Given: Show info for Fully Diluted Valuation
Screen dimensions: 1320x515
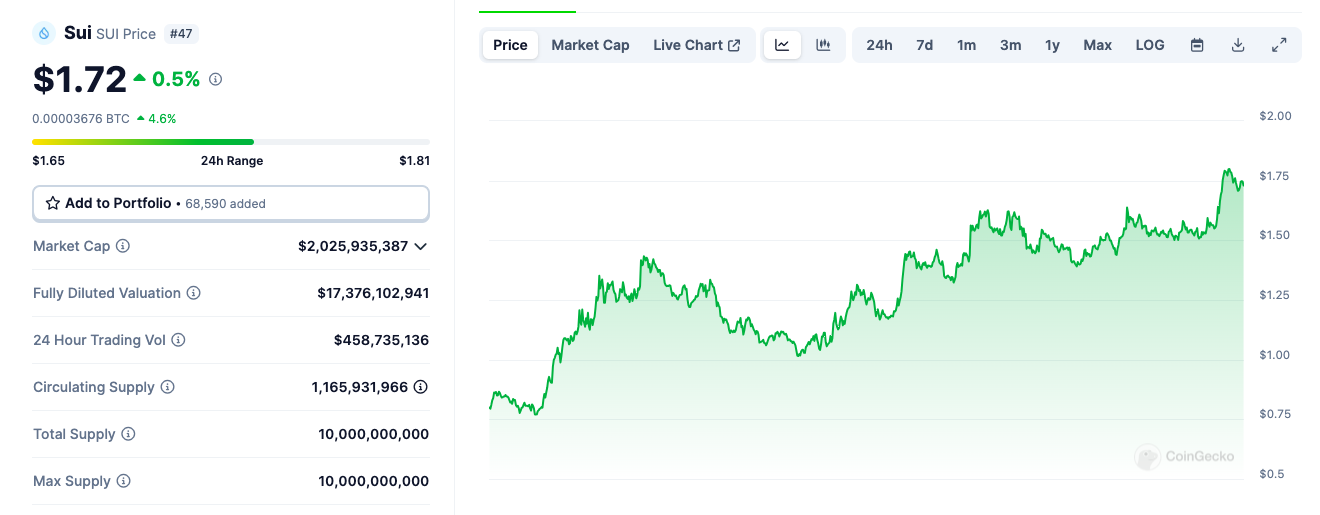Looking at the screenshot, I should click(194, 293).
